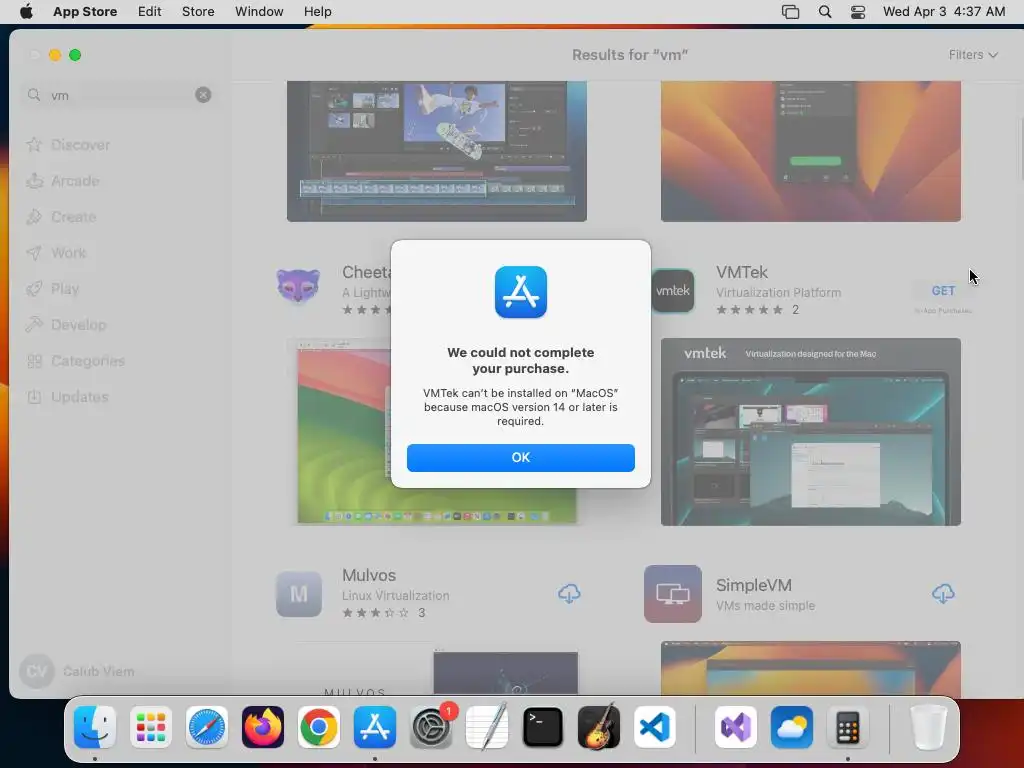Open the Create section
Viewport: 1024px width, 768px height.
(61, 217)
